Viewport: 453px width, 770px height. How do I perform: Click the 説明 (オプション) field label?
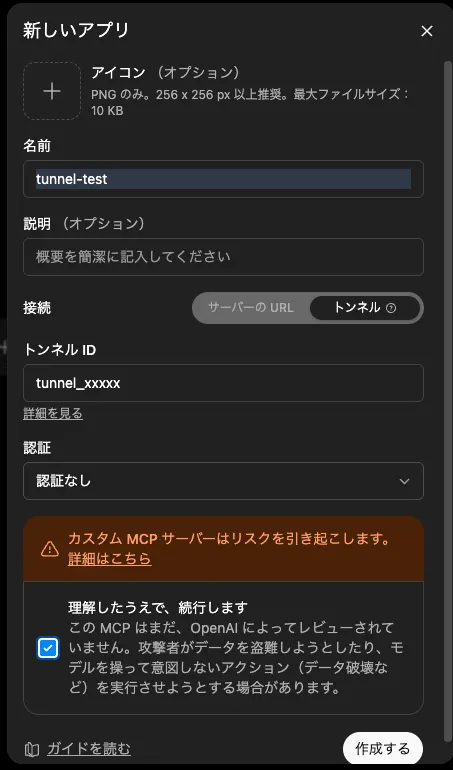click(x=84, y=224)
